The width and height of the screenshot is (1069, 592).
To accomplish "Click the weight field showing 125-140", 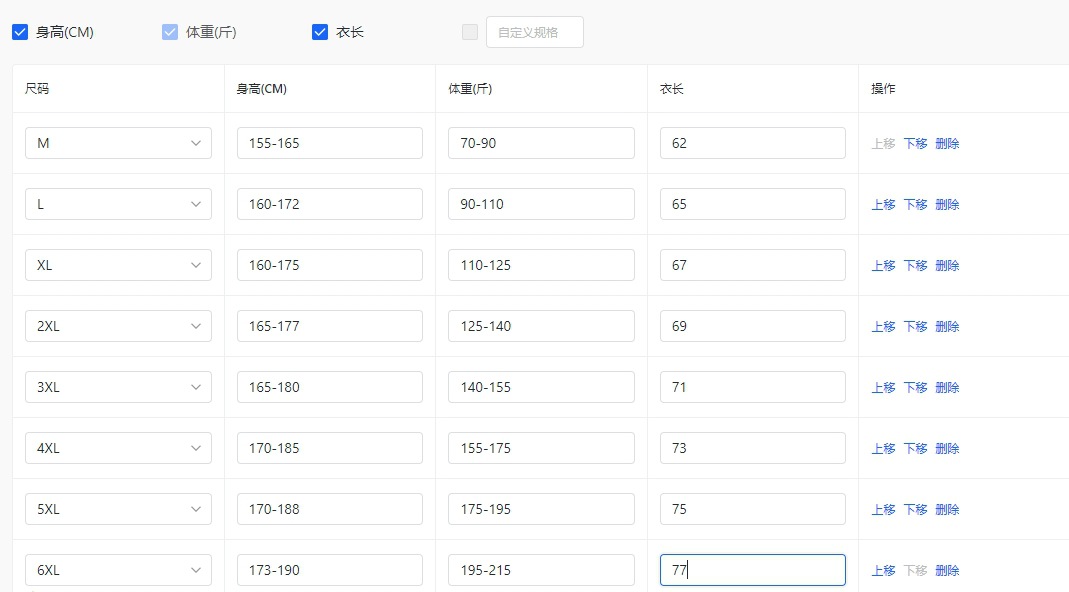I will point(541,326).
